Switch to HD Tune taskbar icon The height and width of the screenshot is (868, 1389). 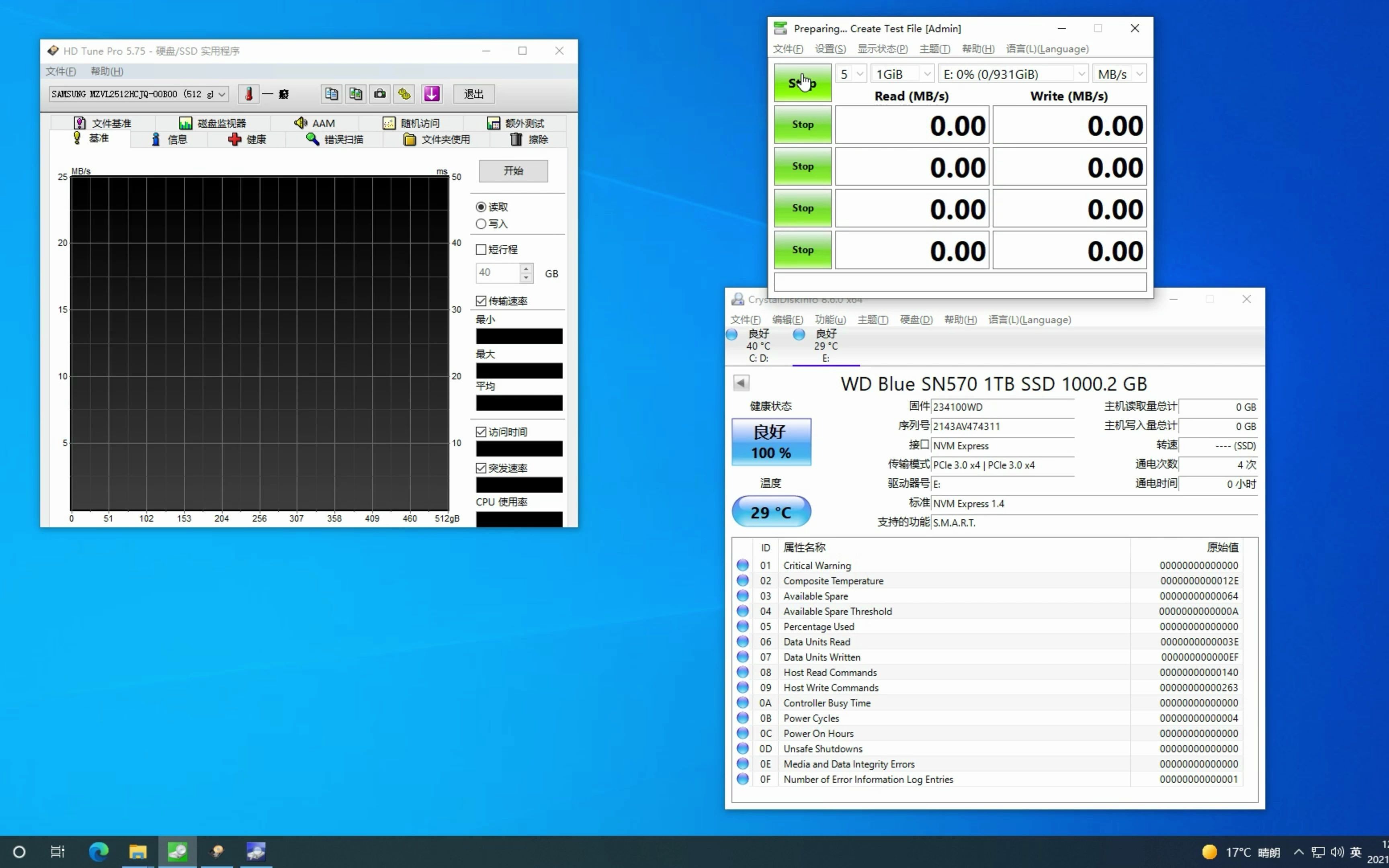pyautogui.click(x=216, y=852)
